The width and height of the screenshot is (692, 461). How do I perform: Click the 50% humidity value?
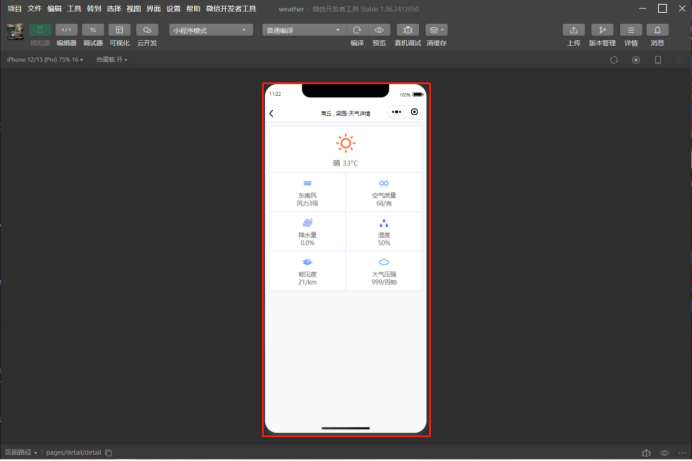point(384,243)
